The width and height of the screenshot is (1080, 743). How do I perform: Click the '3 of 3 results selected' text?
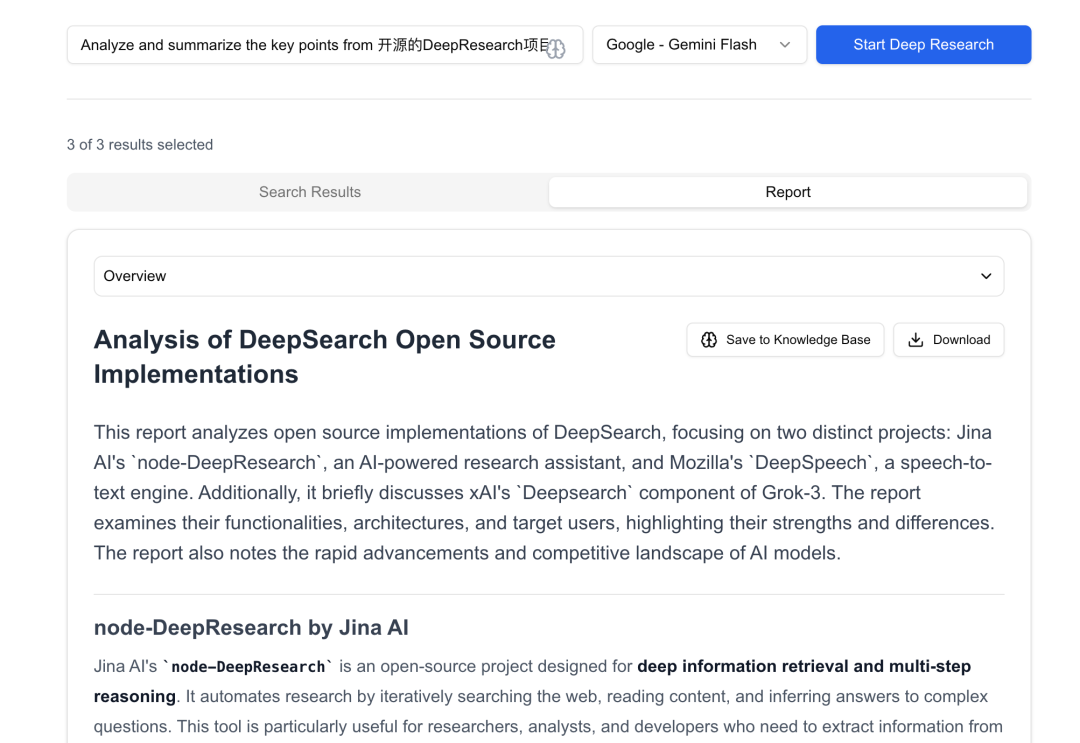(x=139, y=144)
